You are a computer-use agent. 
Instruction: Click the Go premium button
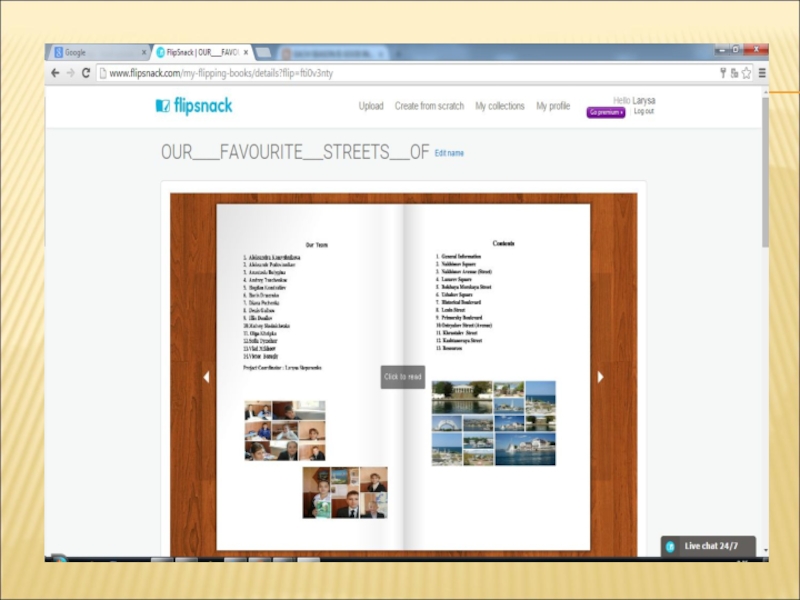[x=606, y=112]
